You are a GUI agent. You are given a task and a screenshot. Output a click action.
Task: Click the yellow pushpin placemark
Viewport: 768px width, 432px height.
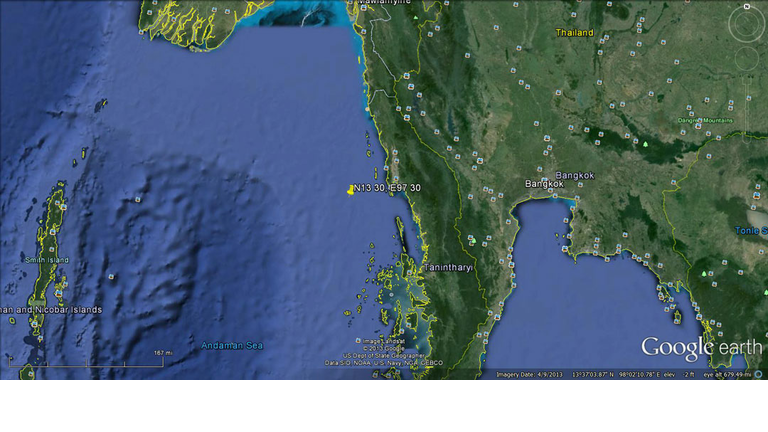point(351,190)
